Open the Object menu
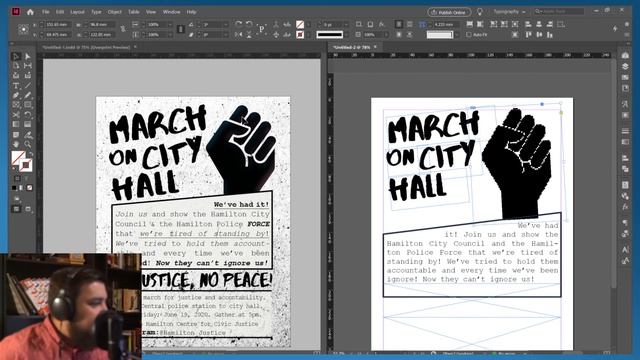Image resolution: width=640 pixels, height=360 pixels. tap(115, 12)
